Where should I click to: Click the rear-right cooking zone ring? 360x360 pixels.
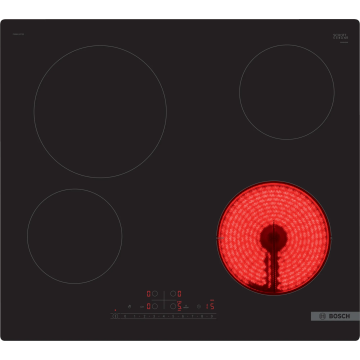tap(287, 92)
